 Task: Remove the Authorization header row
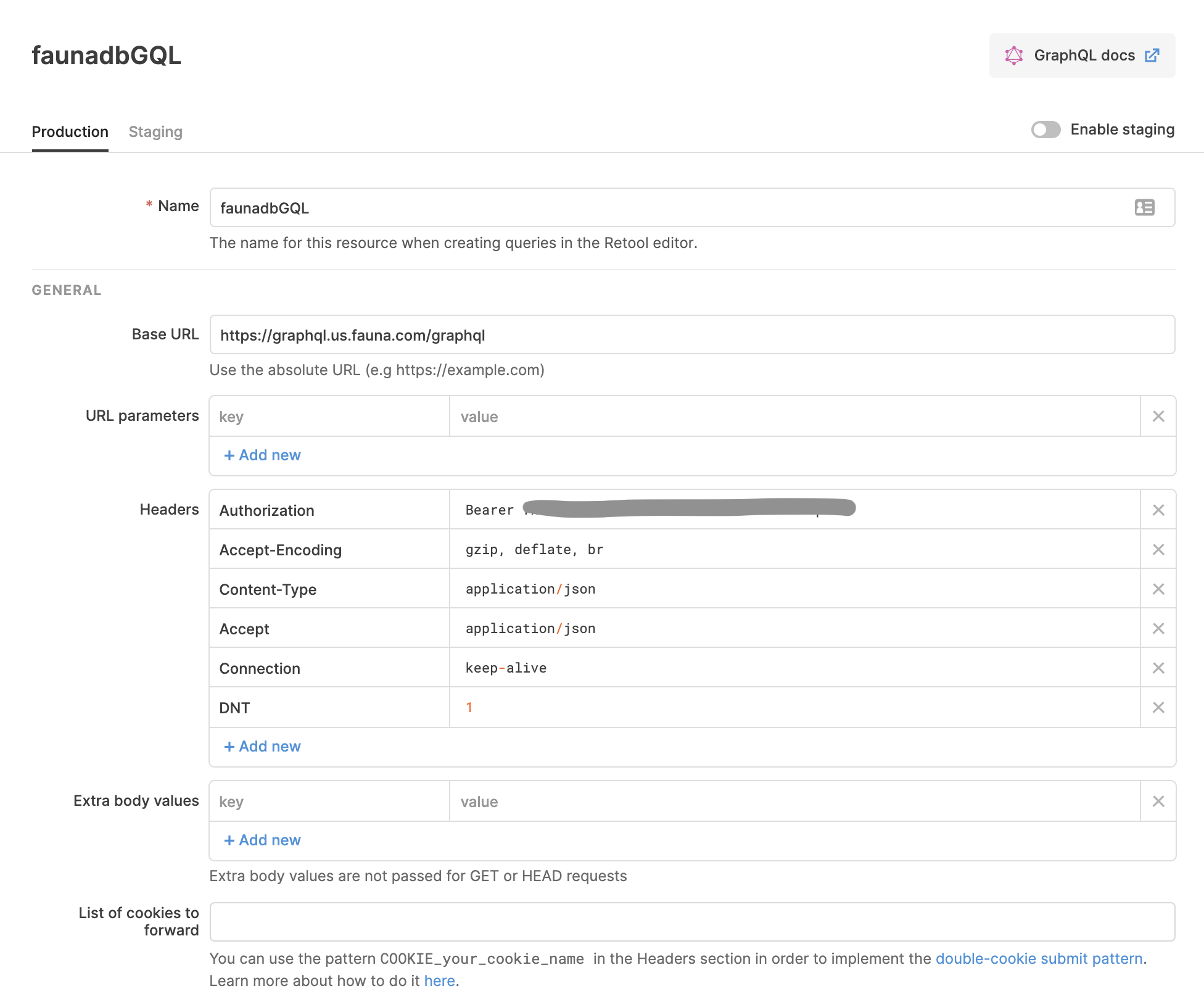click(1158, 510)
